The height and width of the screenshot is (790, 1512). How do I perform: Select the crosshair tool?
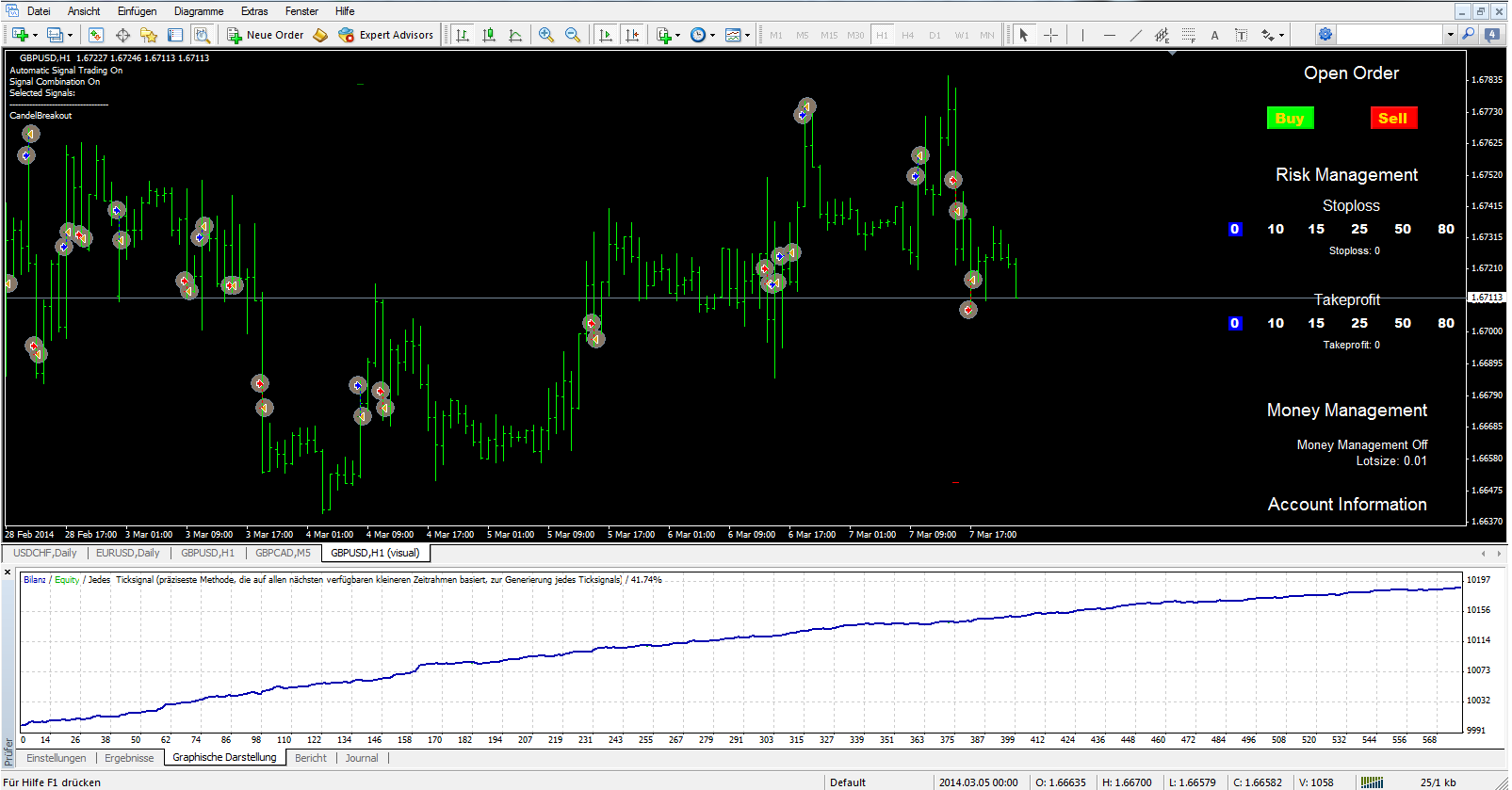pyautogui.click(x=1050, y=35)
